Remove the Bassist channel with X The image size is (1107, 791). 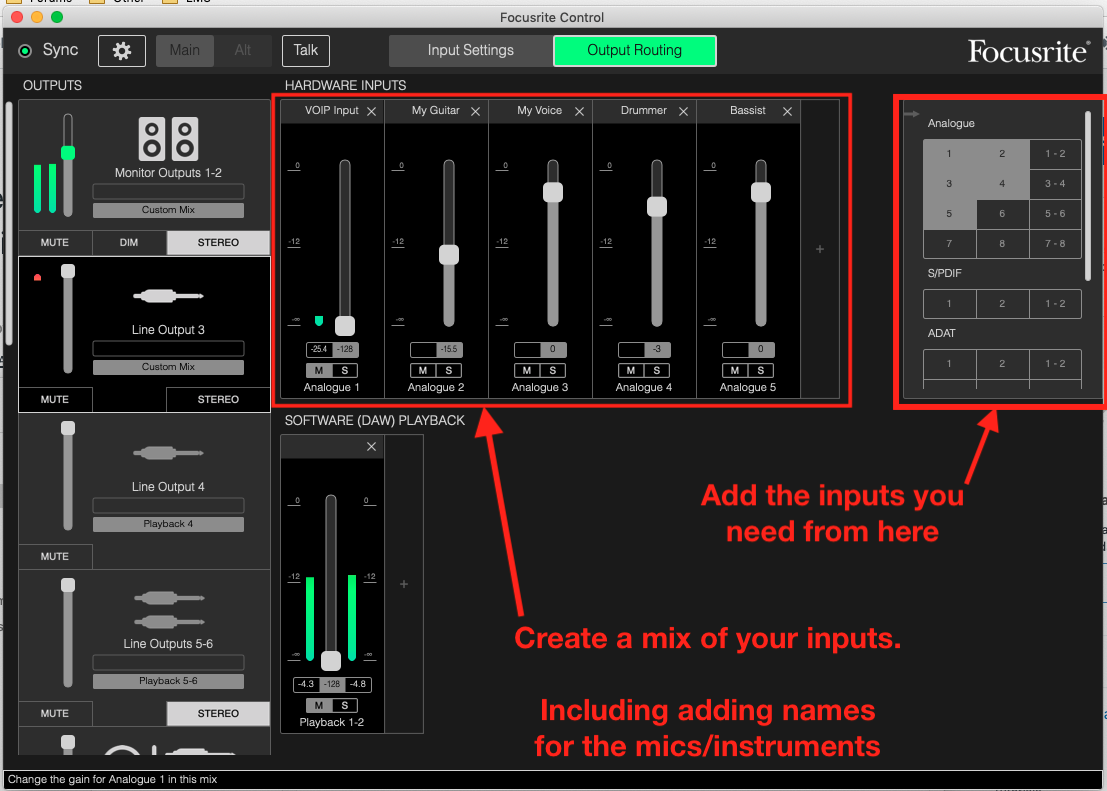tap(787, 112)
